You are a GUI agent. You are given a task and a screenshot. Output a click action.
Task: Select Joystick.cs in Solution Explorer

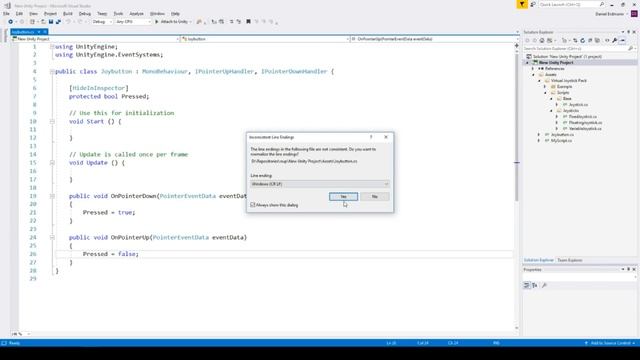(x=578, y=104)
